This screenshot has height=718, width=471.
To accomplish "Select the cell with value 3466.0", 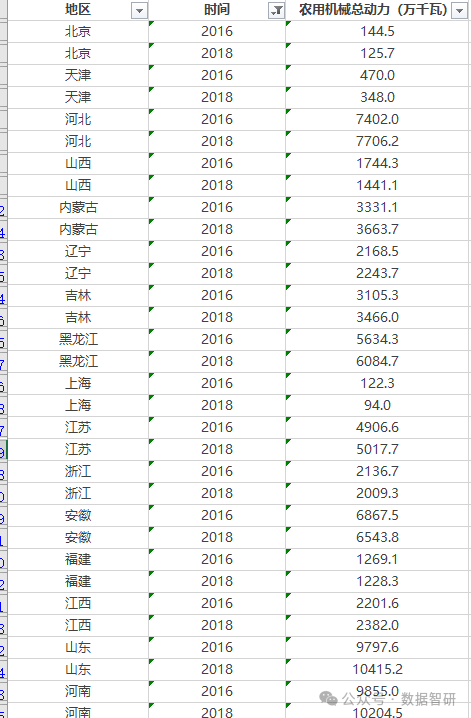I will pyautogui.click(x=377, y=317).
